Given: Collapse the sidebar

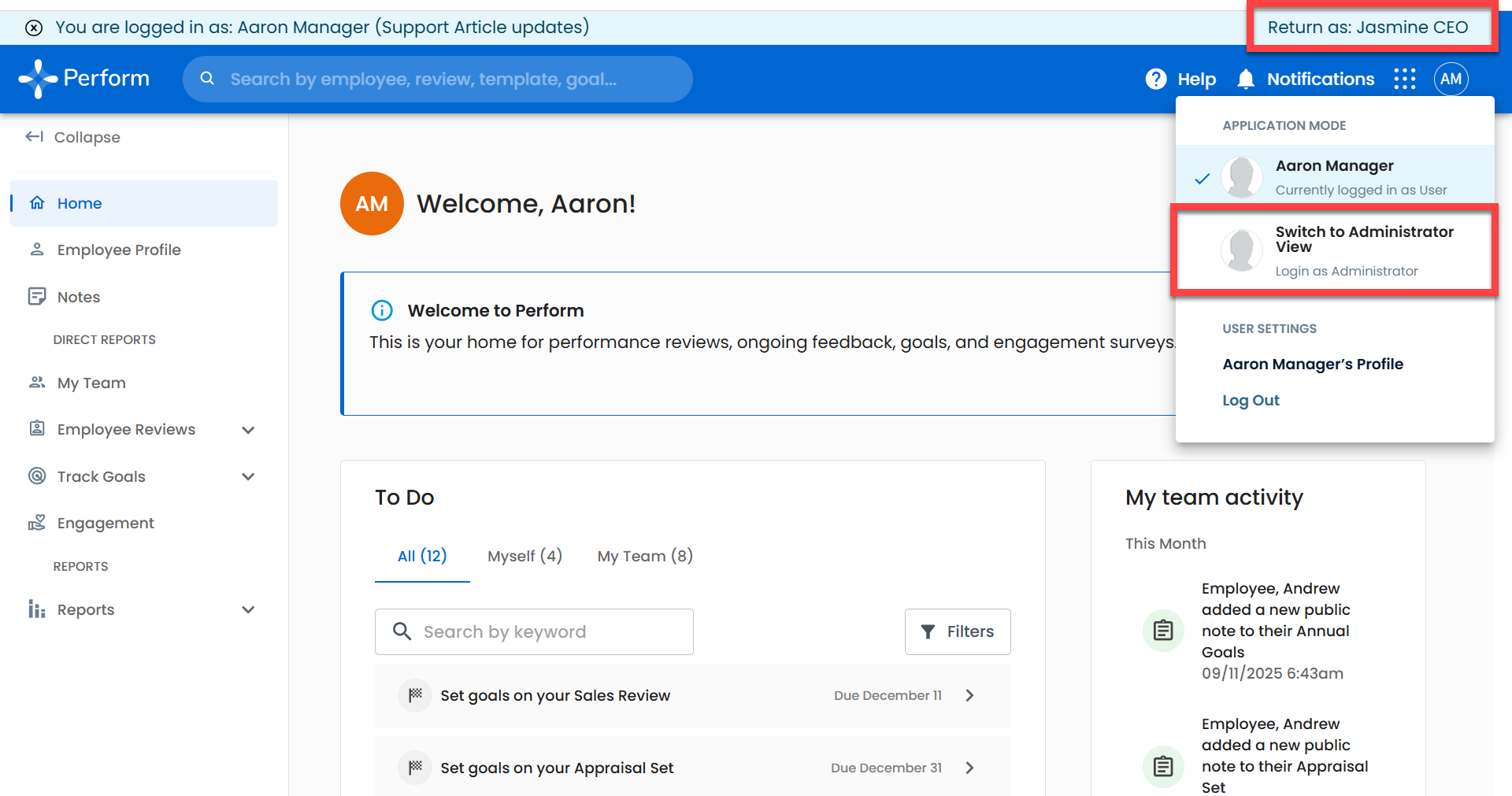Looking at the screenshot, I should click(x=72, y=137).
